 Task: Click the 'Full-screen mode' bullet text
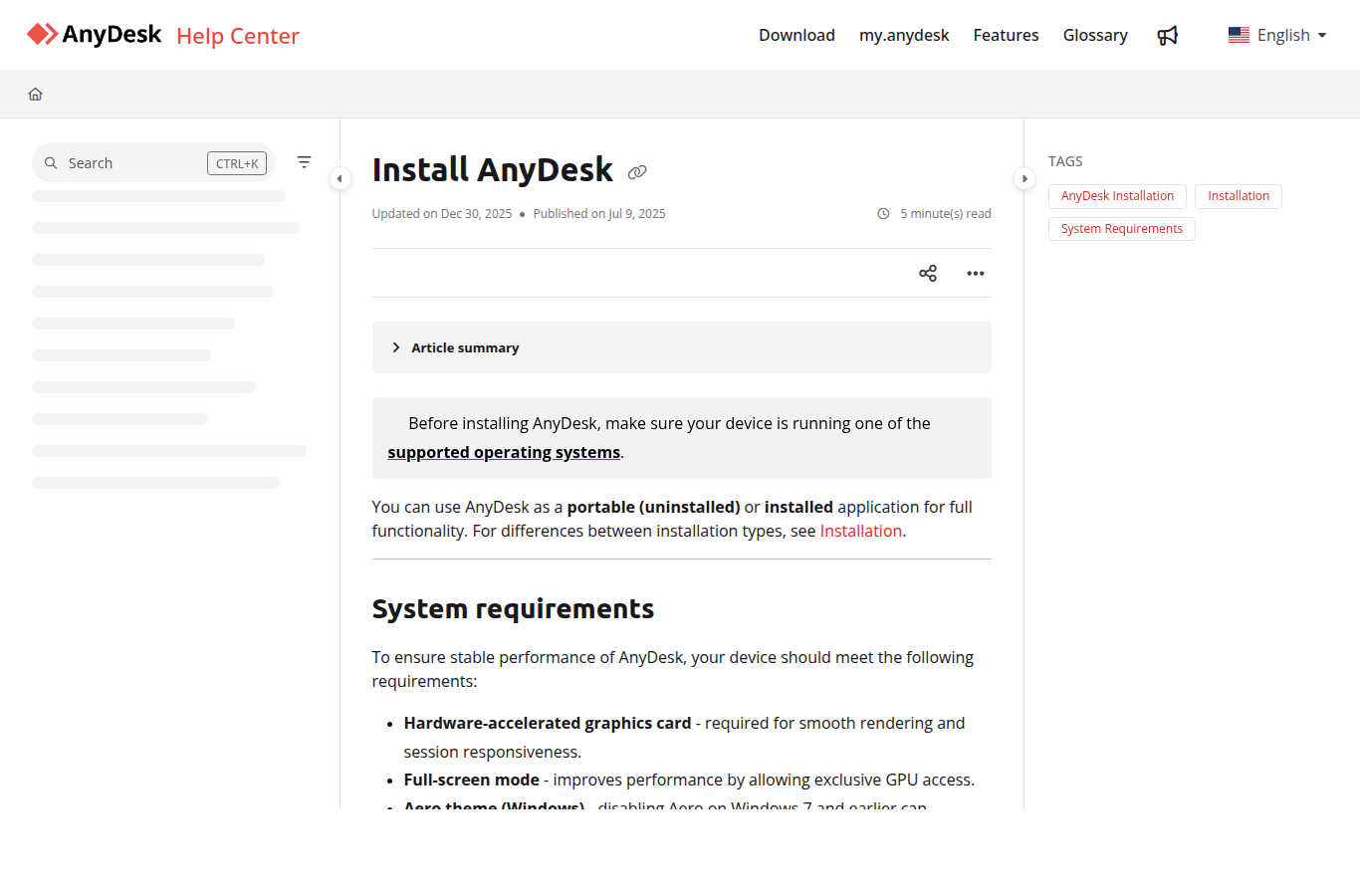pyautogui.click(x=471, y=780)
